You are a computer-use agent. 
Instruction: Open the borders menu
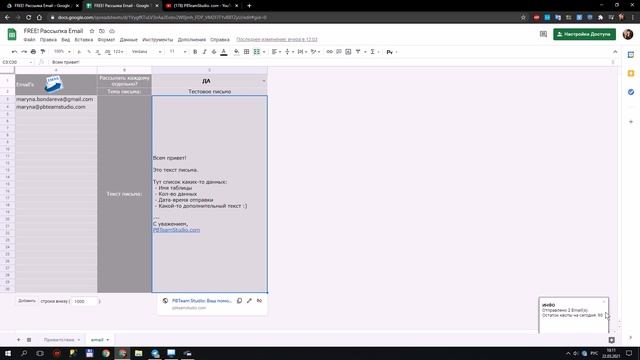tap(247, 52)
